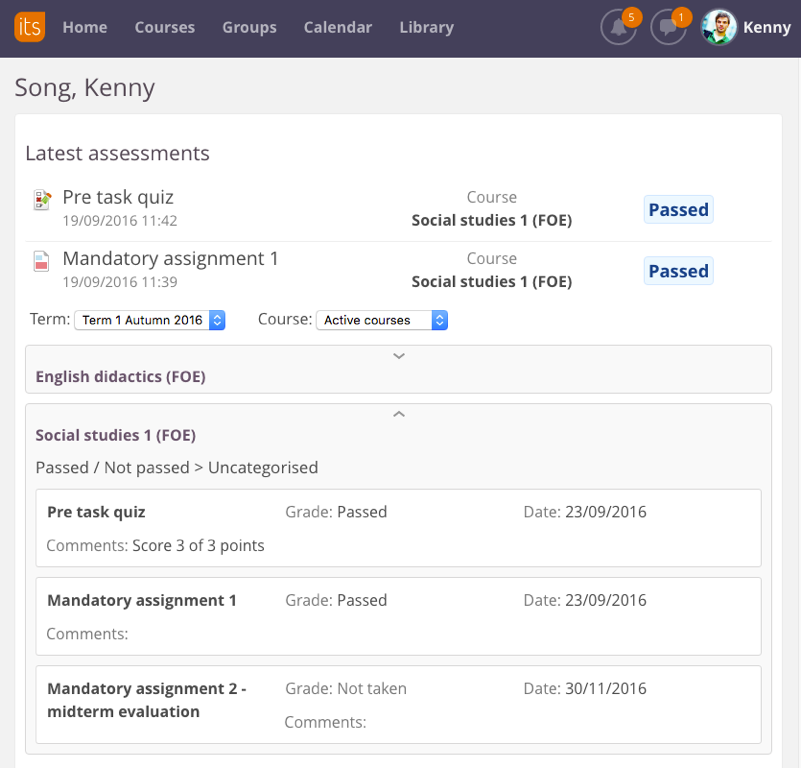Open the Term dropdown selector
This screenshot has width=801, height=768.
coord(150,320)
